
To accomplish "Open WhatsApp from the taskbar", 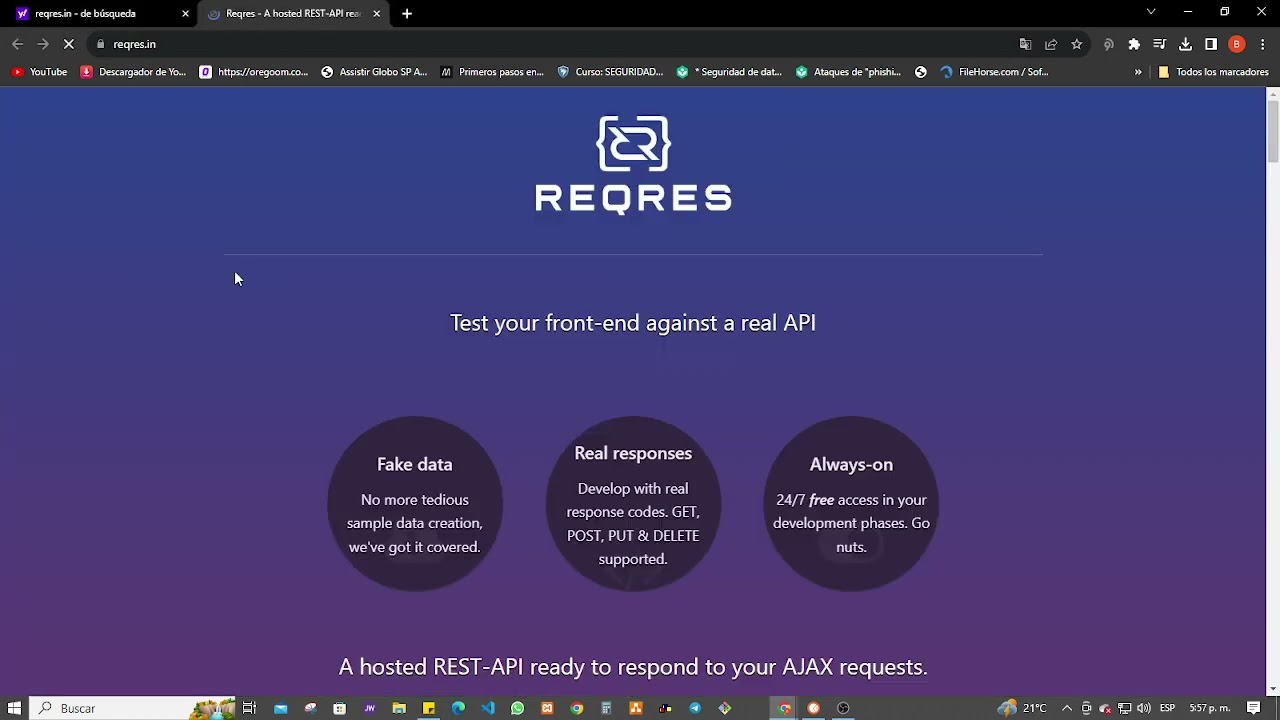I will (517, 708).
